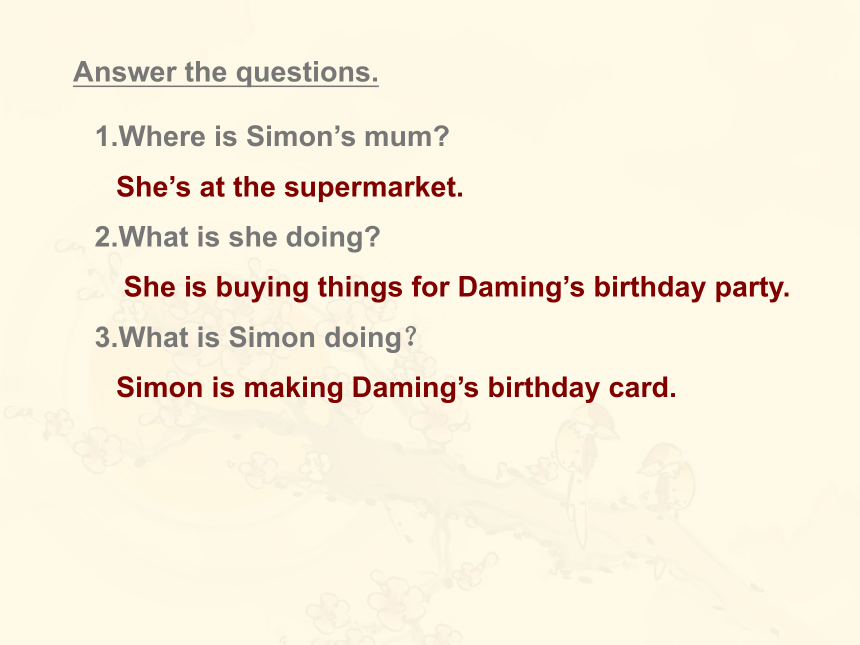Click the word 'Answer' in the heading

(125, 72)
